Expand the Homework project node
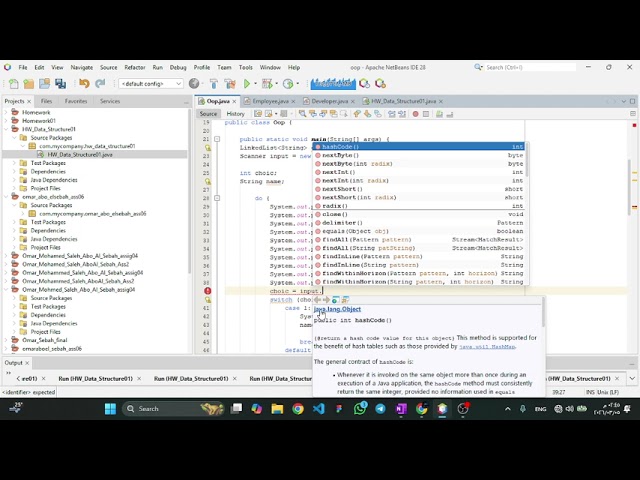 point(6,112)
